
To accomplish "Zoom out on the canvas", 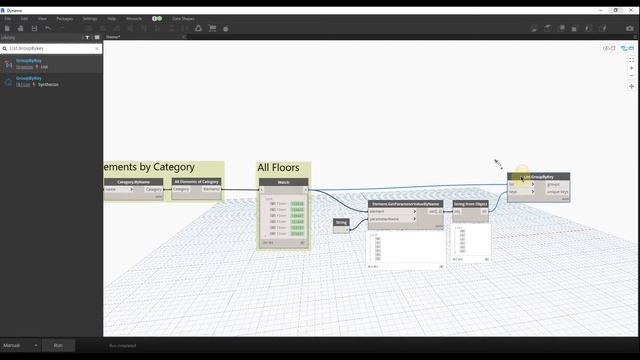I will pos(631,76).
